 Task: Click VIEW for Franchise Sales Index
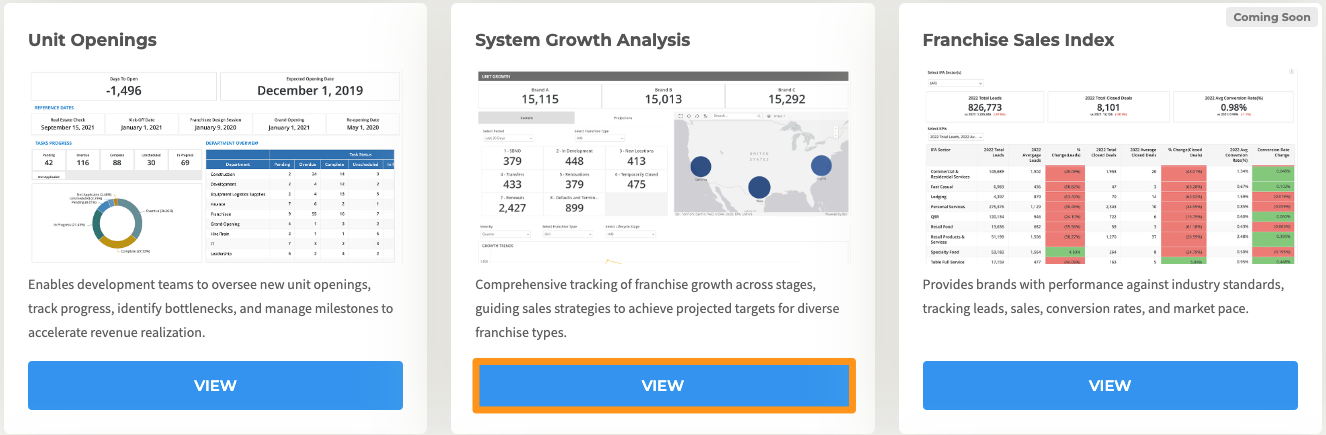coord(1110,385)
